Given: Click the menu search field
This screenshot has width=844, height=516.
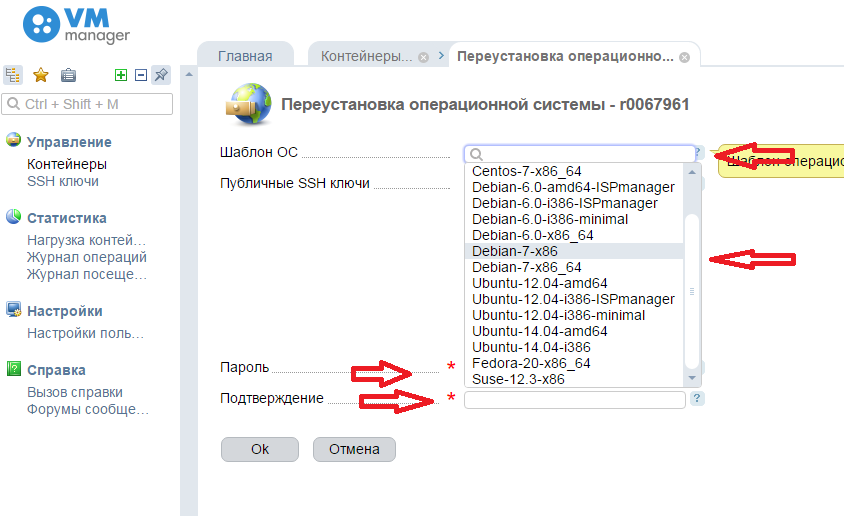Looking at the screenshot, I should coord(87,104).
